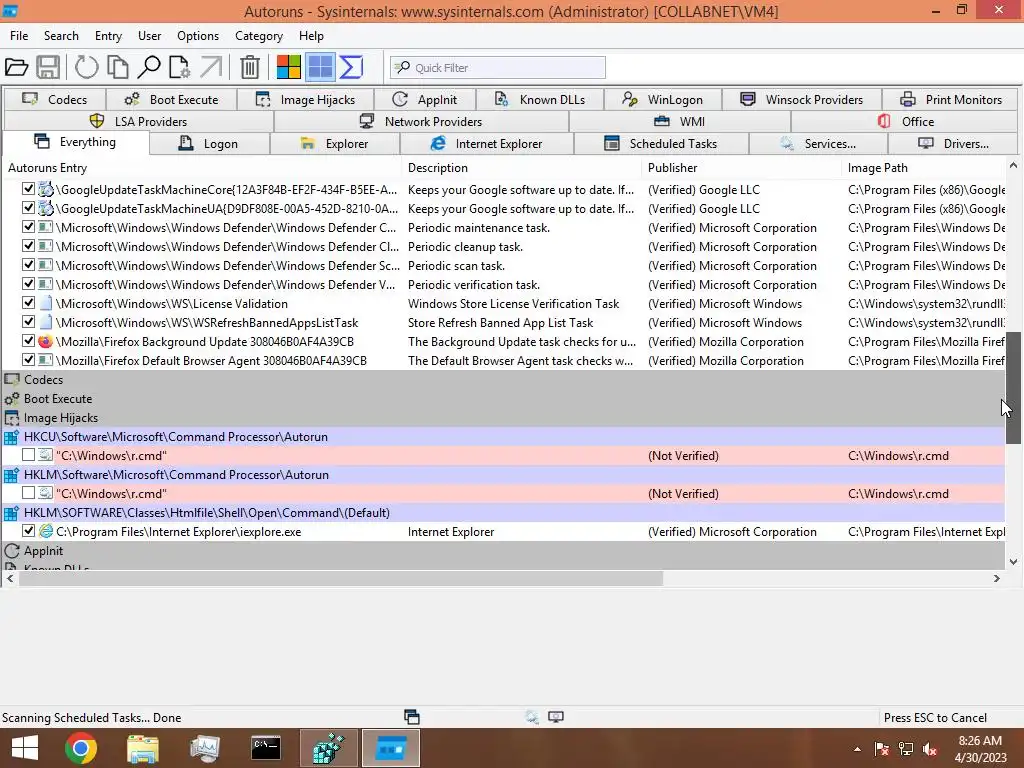Image resolution: width=1024 pixels, height=768 pixels.
Task: Select the HKCU Command Processor Autorun key row
Action: point(503,436)
